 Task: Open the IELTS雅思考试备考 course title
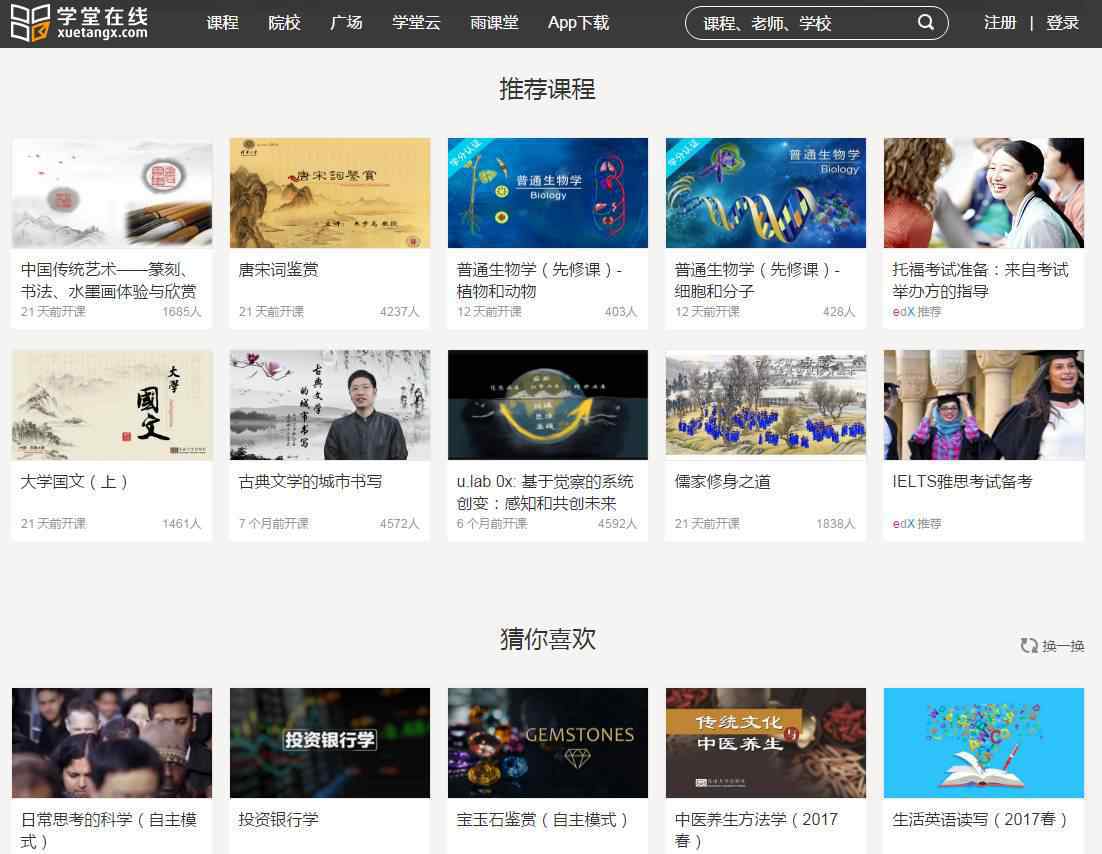click(x=962, y=482)
